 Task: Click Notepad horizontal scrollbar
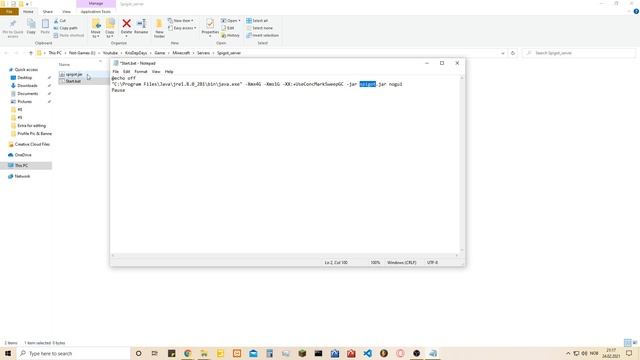click(284, 256)
